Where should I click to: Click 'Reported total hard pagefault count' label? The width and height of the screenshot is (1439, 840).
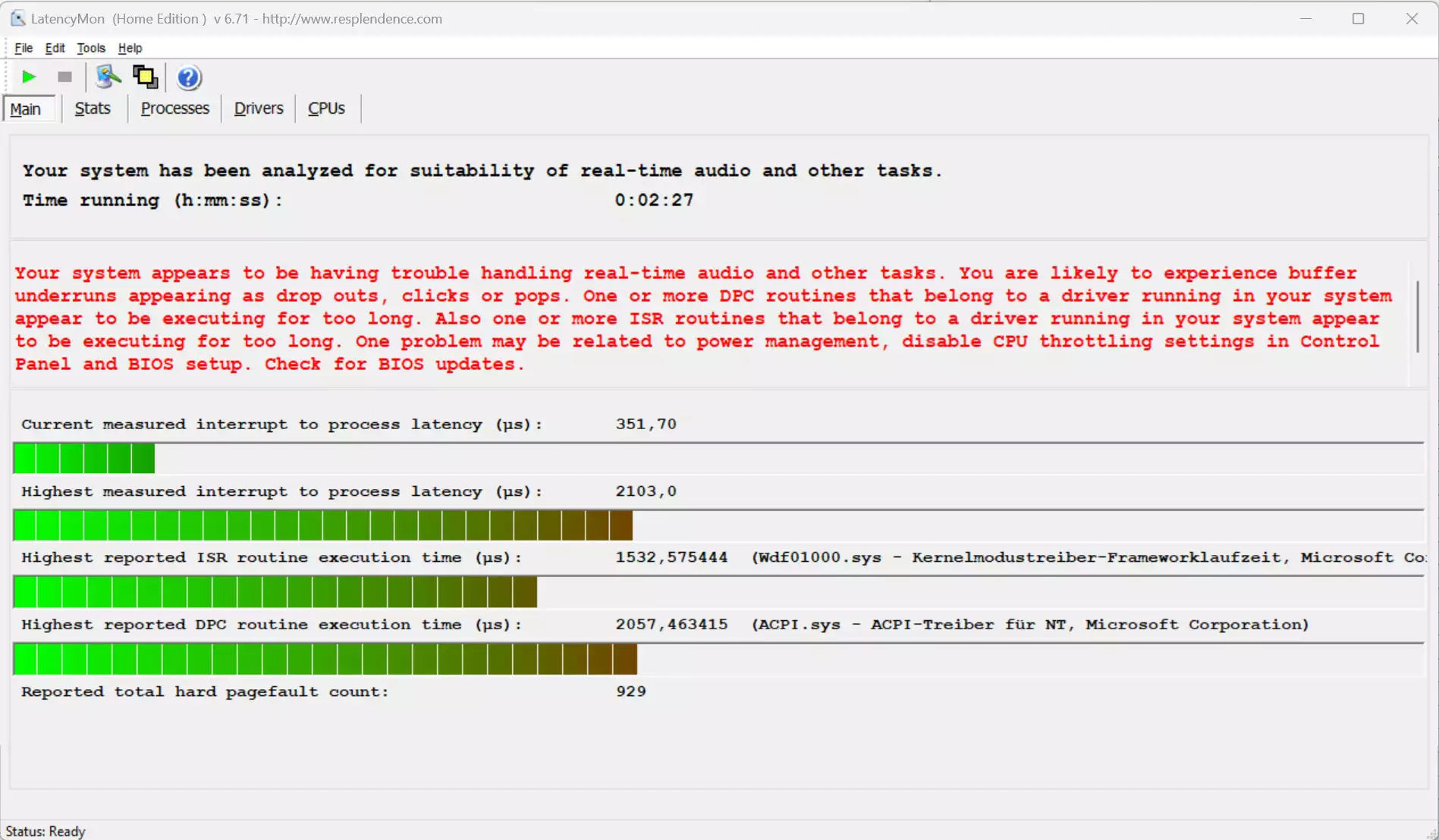(x=205, y=691)
